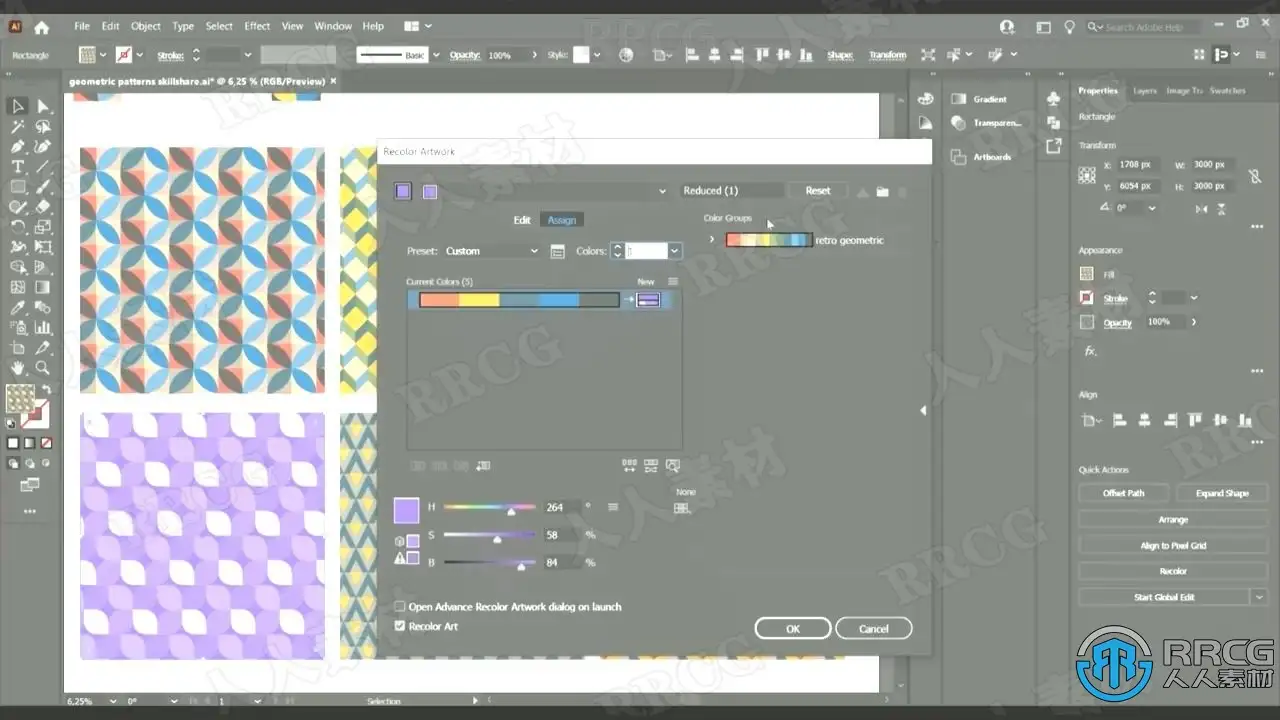
Task: Save new color group folder icon
Action: 882,191
